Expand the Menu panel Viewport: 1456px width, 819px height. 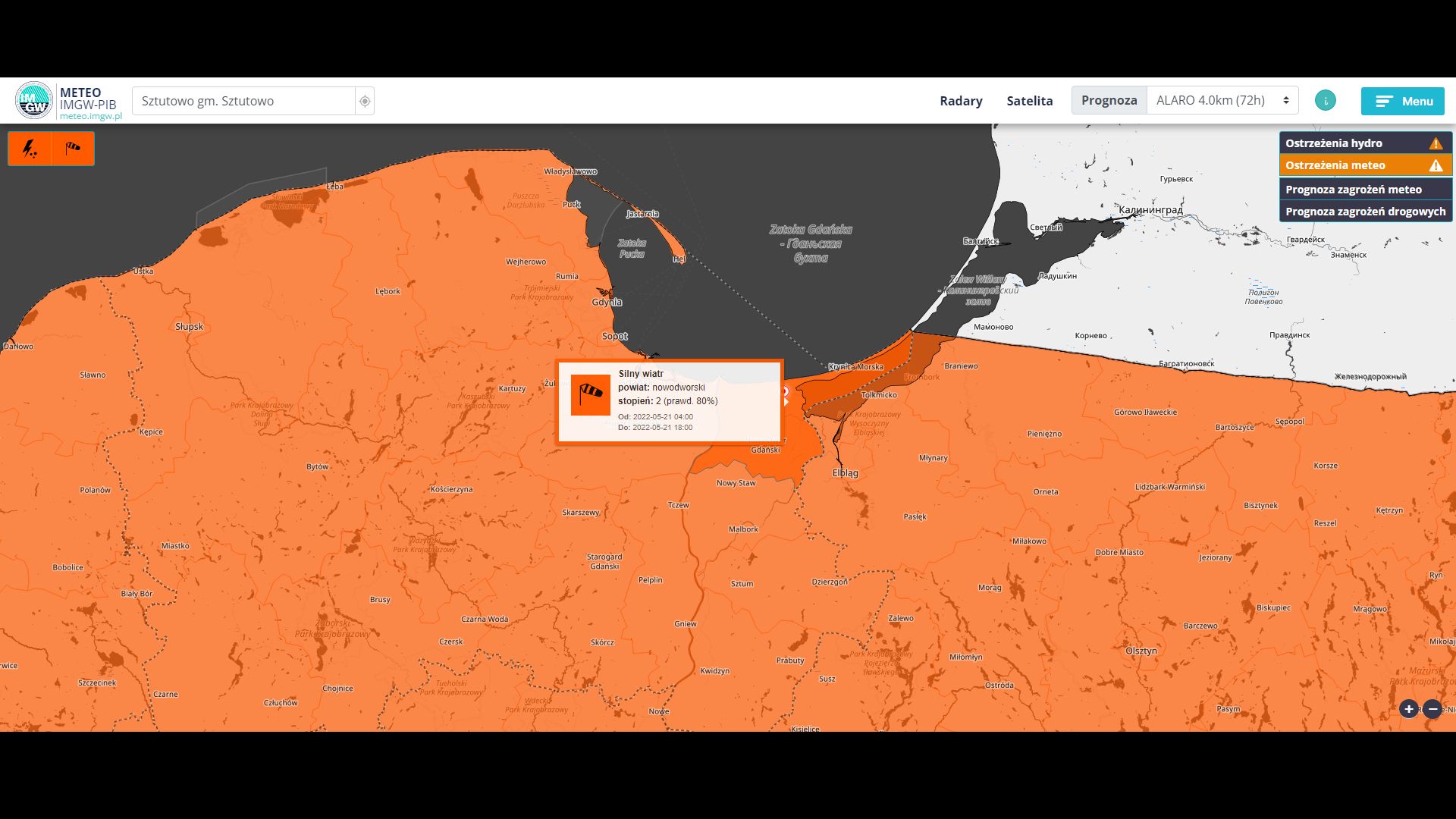1402,101
